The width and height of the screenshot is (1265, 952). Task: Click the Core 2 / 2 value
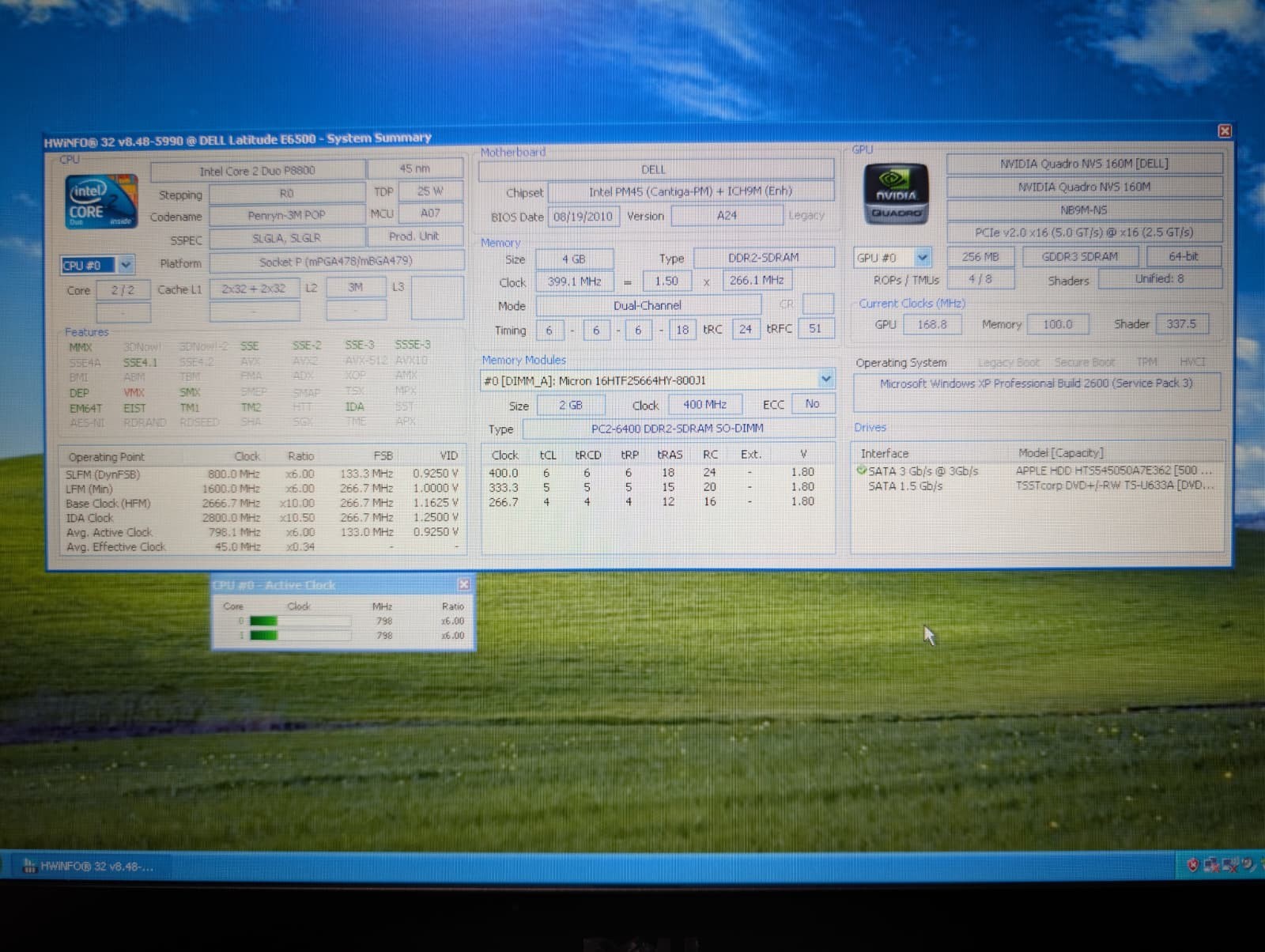123,290
